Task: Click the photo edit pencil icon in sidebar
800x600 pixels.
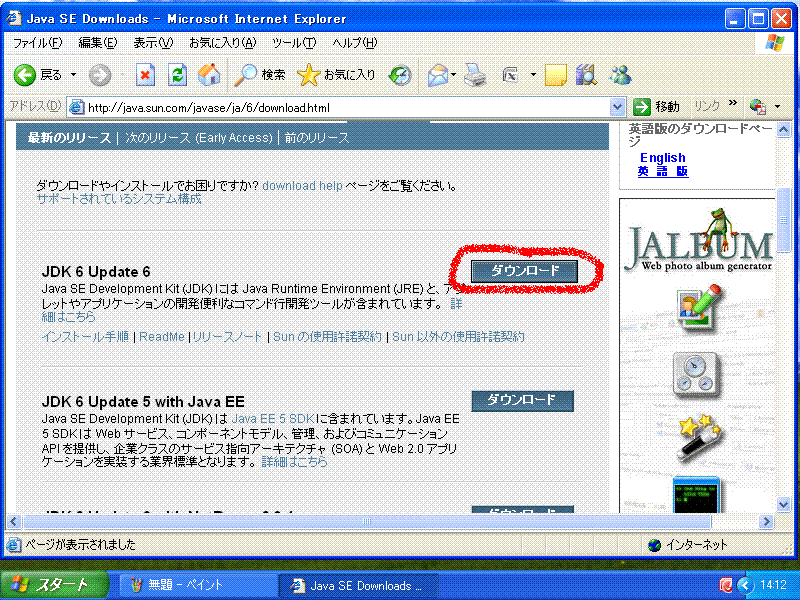Action: tap(698, 307)
